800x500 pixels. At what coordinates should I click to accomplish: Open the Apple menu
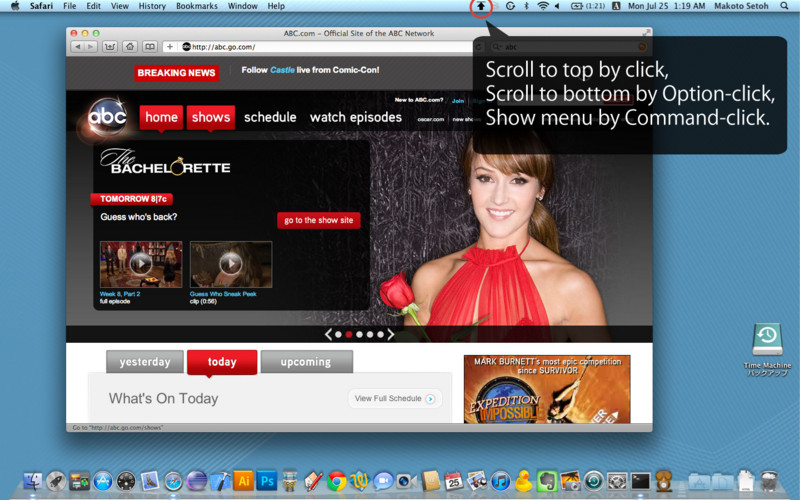click(15, 6)
